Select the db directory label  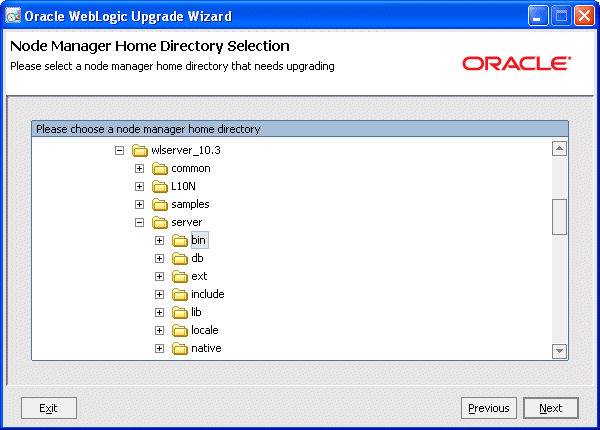point(197,258)
